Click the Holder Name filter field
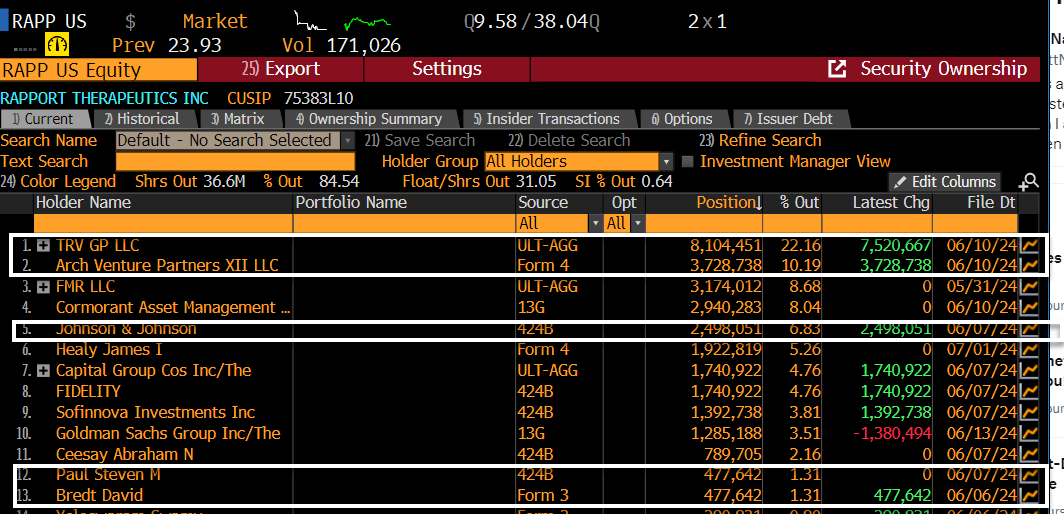1064x514 pixels. (x=163, y=223)
